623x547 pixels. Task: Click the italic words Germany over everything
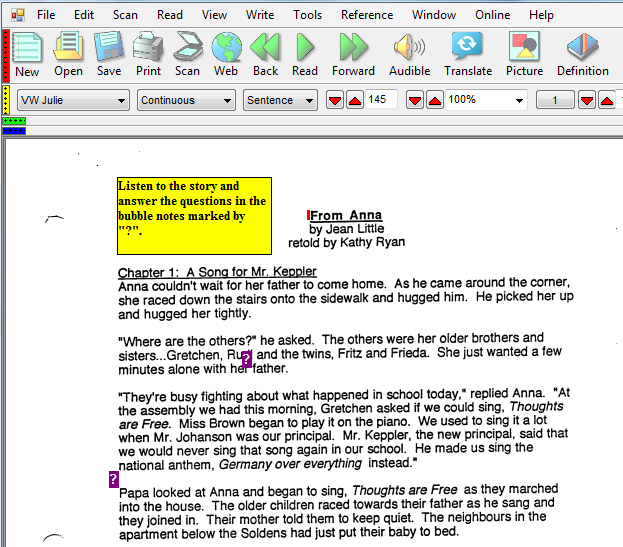coord(290,464)
